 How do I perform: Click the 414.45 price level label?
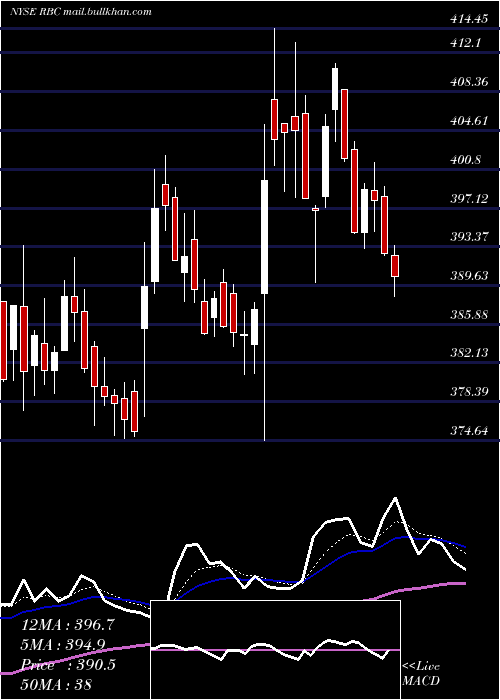pyautogui.click(x=469, y=19)
